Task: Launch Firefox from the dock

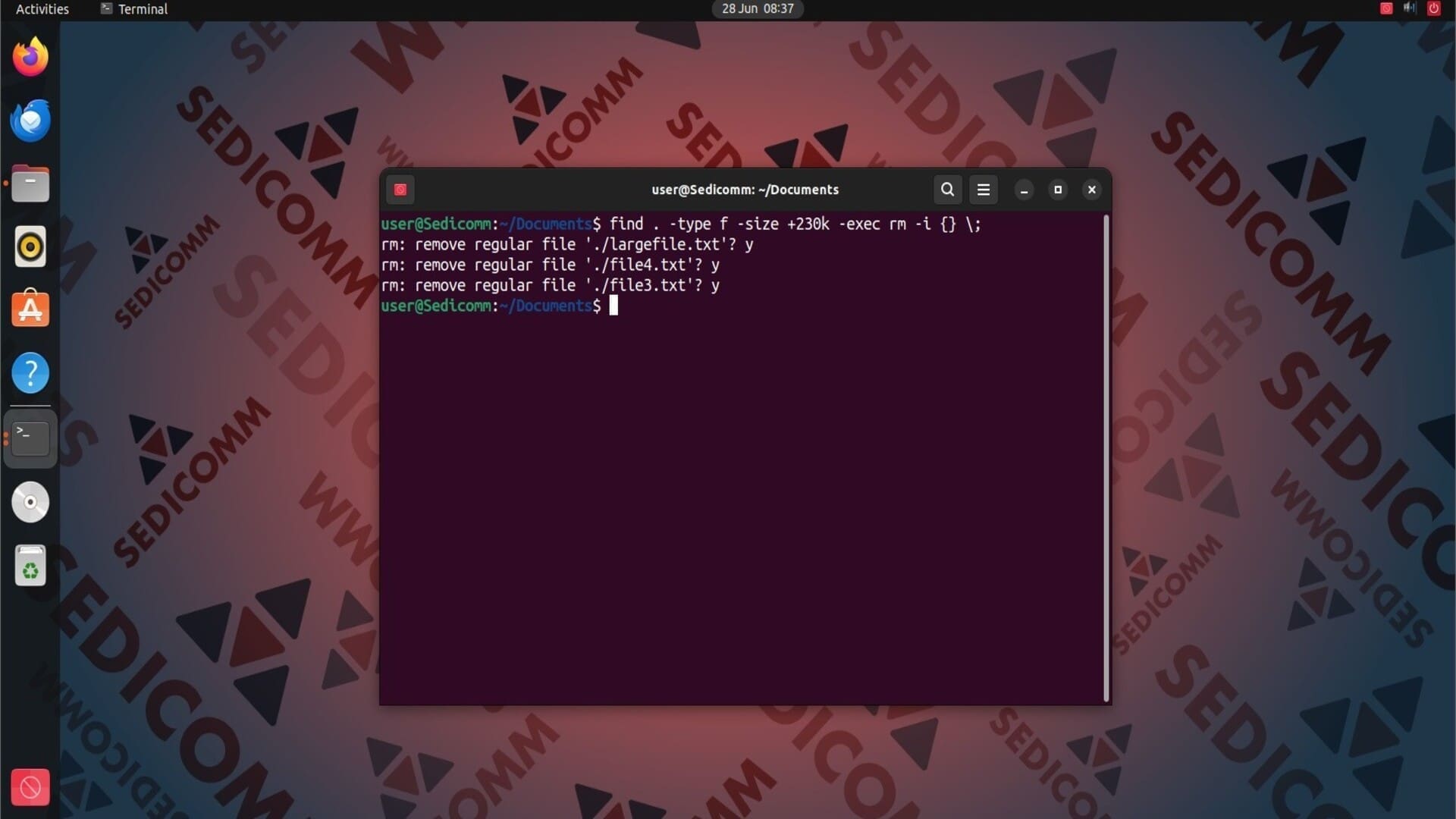Action: (30, 57)
